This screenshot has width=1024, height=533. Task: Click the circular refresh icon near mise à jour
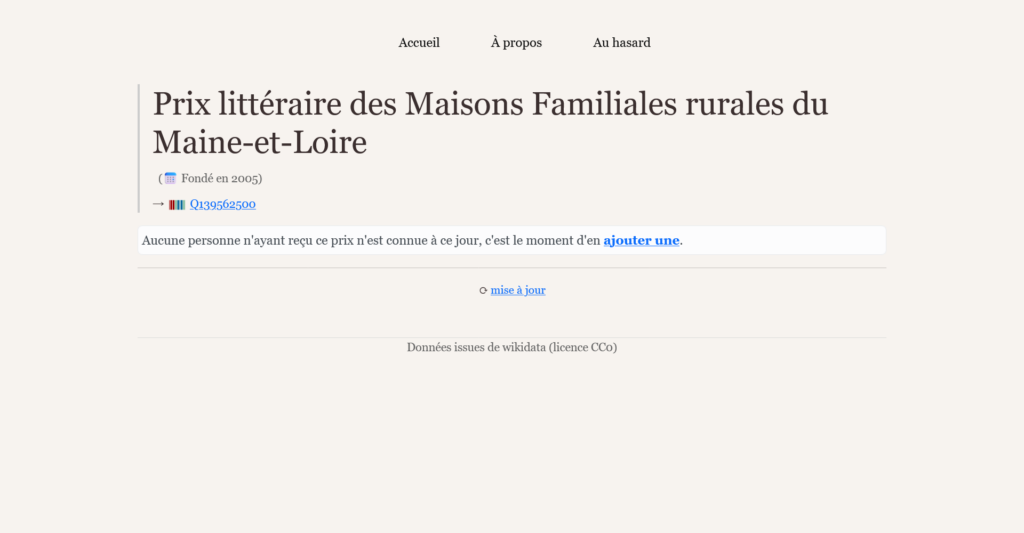(483, 291)
